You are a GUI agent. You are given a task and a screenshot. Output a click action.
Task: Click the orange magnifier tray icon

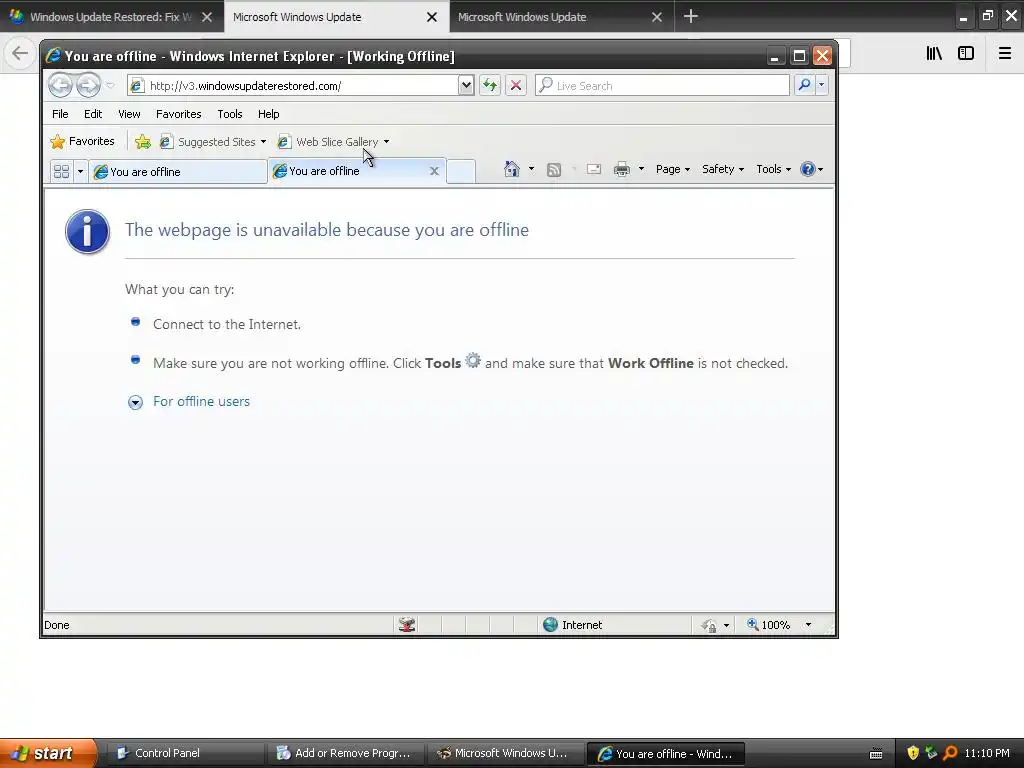click(950, 753)
